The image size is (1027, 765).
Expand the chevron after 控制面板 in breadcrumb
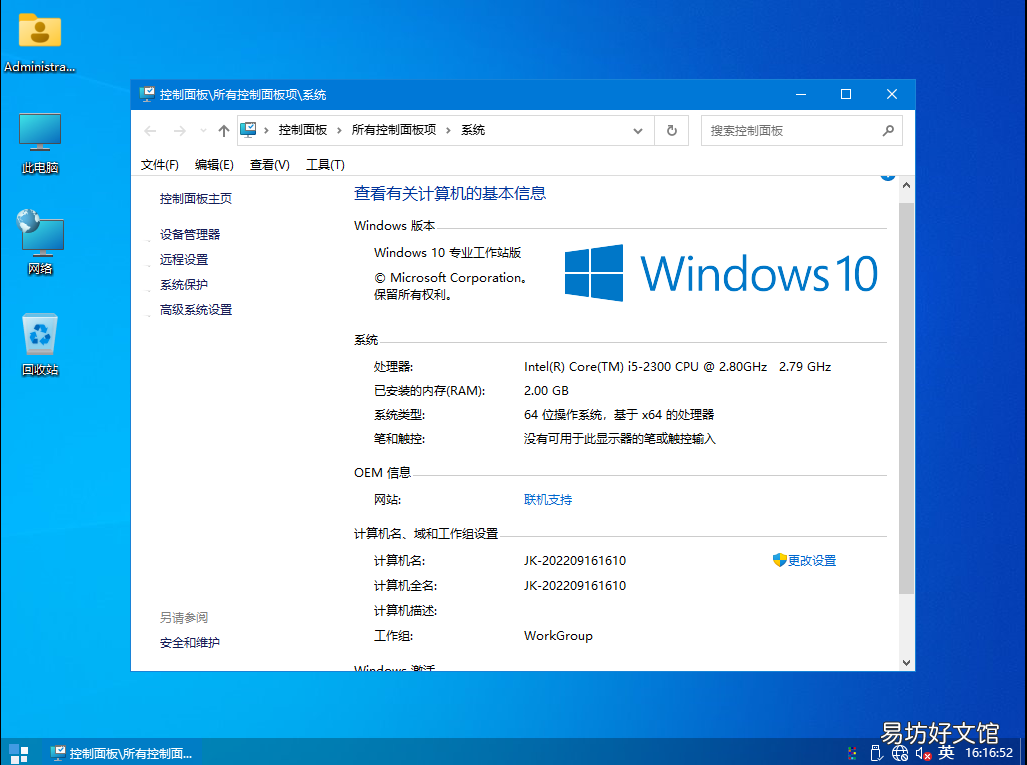pyautogui.click(x=339, y=130)
